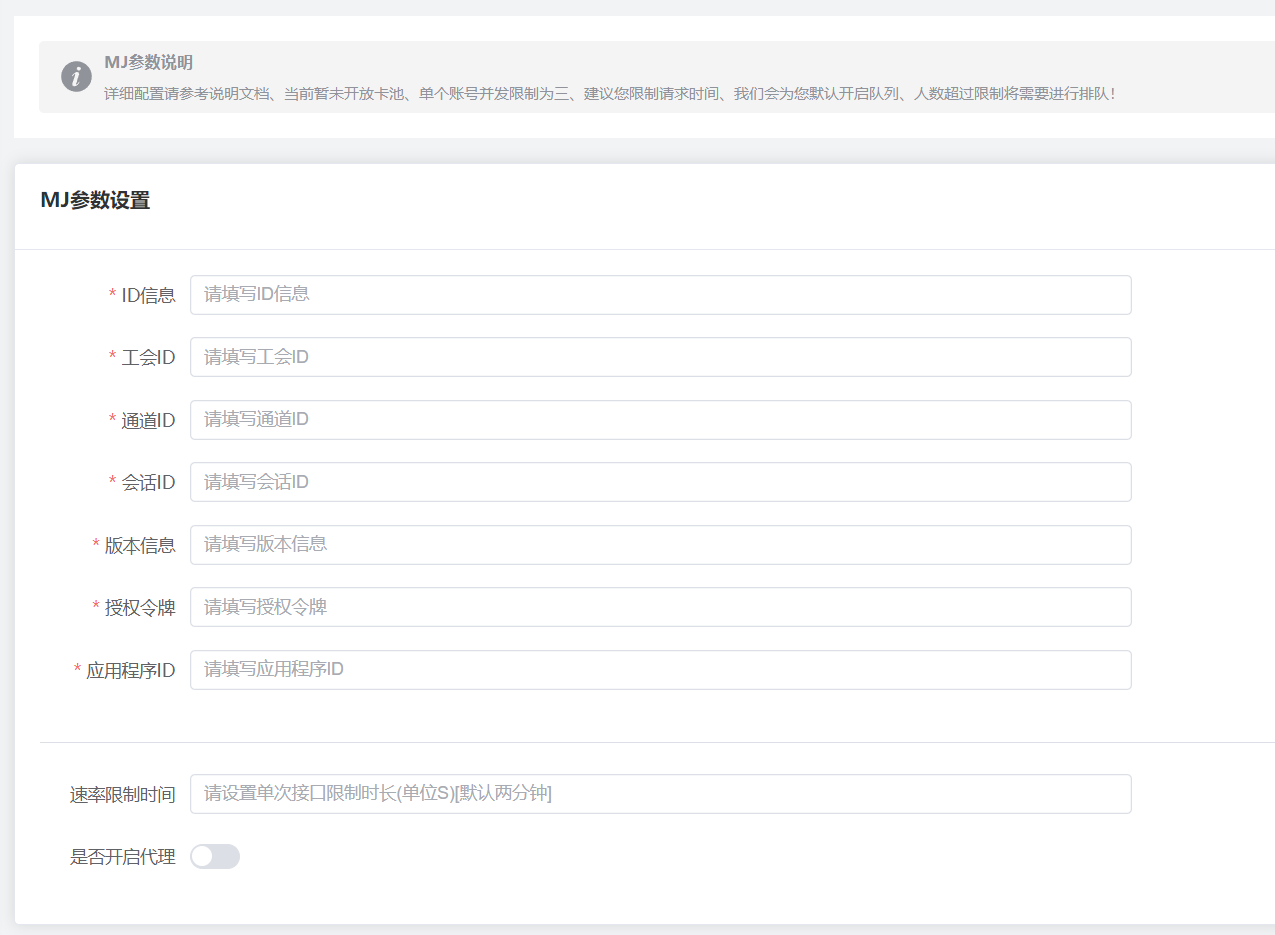The width and height of the screenshot is (1275, 935).
Task: Click the 是否开启代理 label text
Action: tap(122, 857)
